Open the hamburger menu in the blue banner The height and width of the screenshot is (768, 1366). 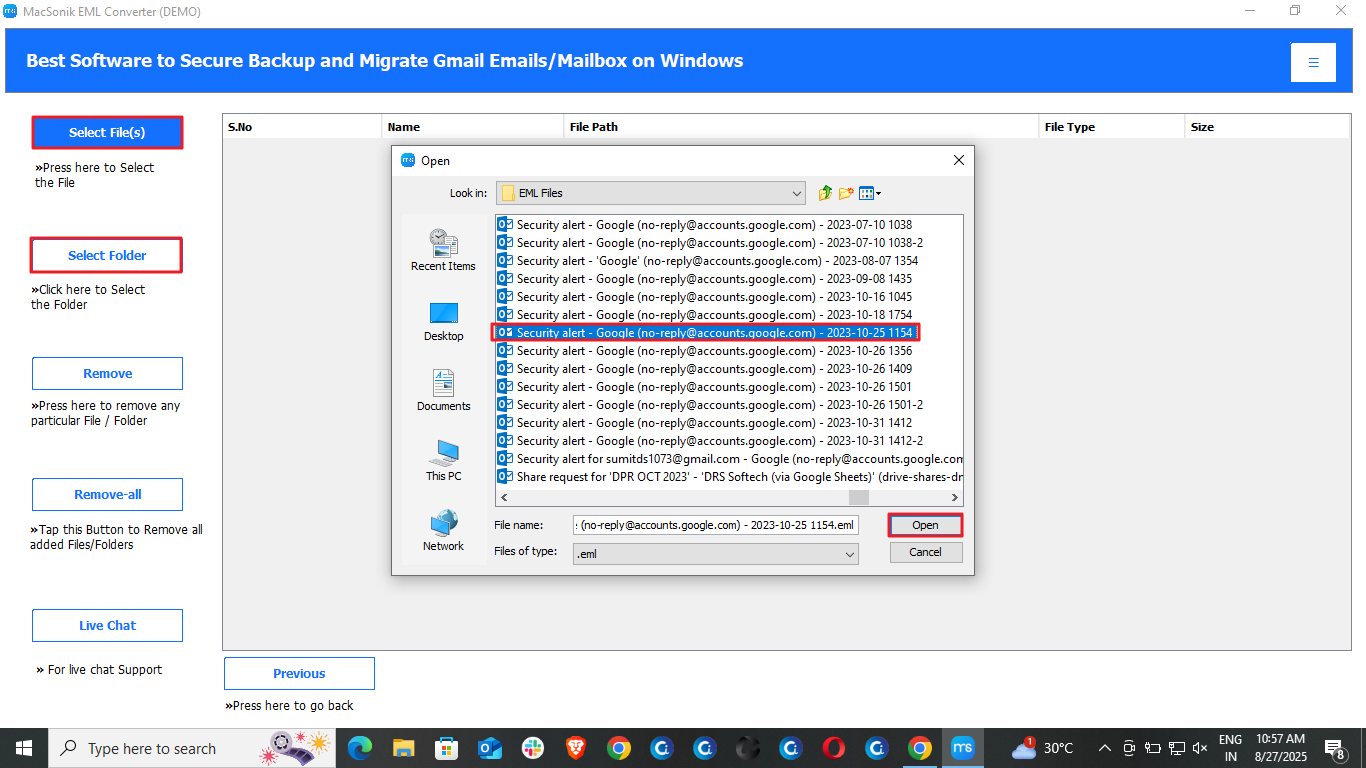click(1313, 62)
